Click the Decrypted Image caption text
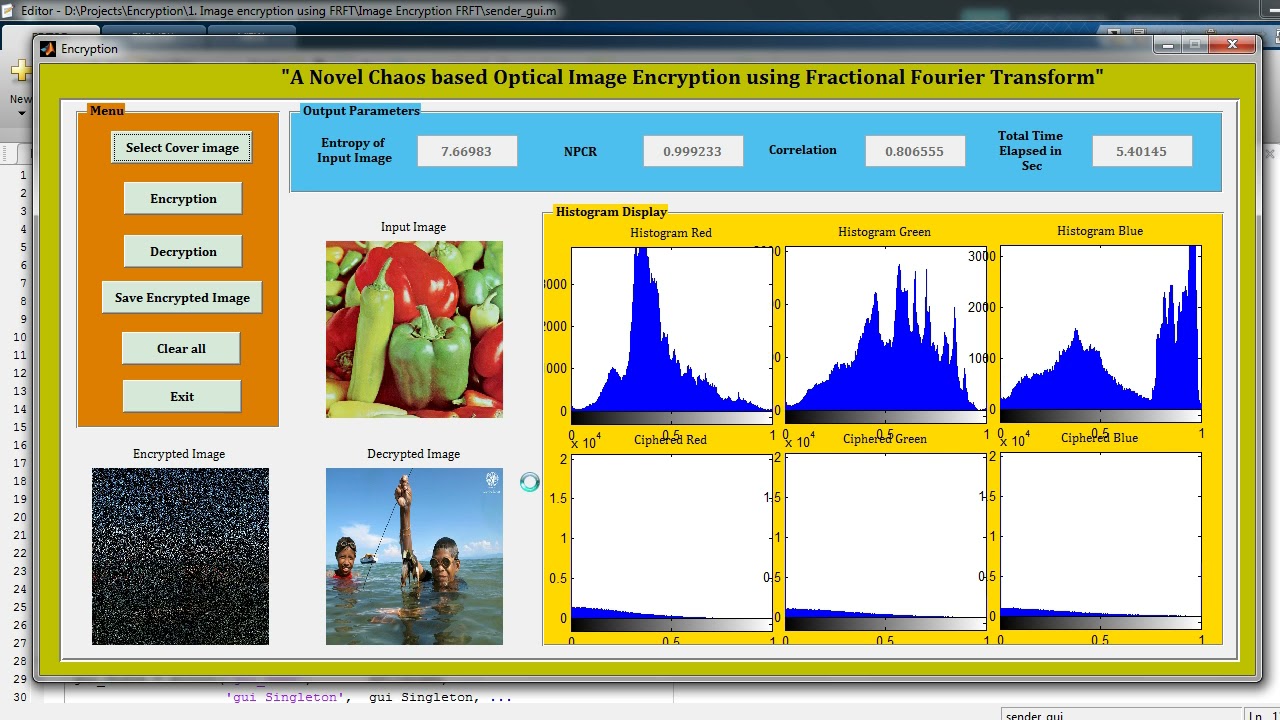 point(413,454)
